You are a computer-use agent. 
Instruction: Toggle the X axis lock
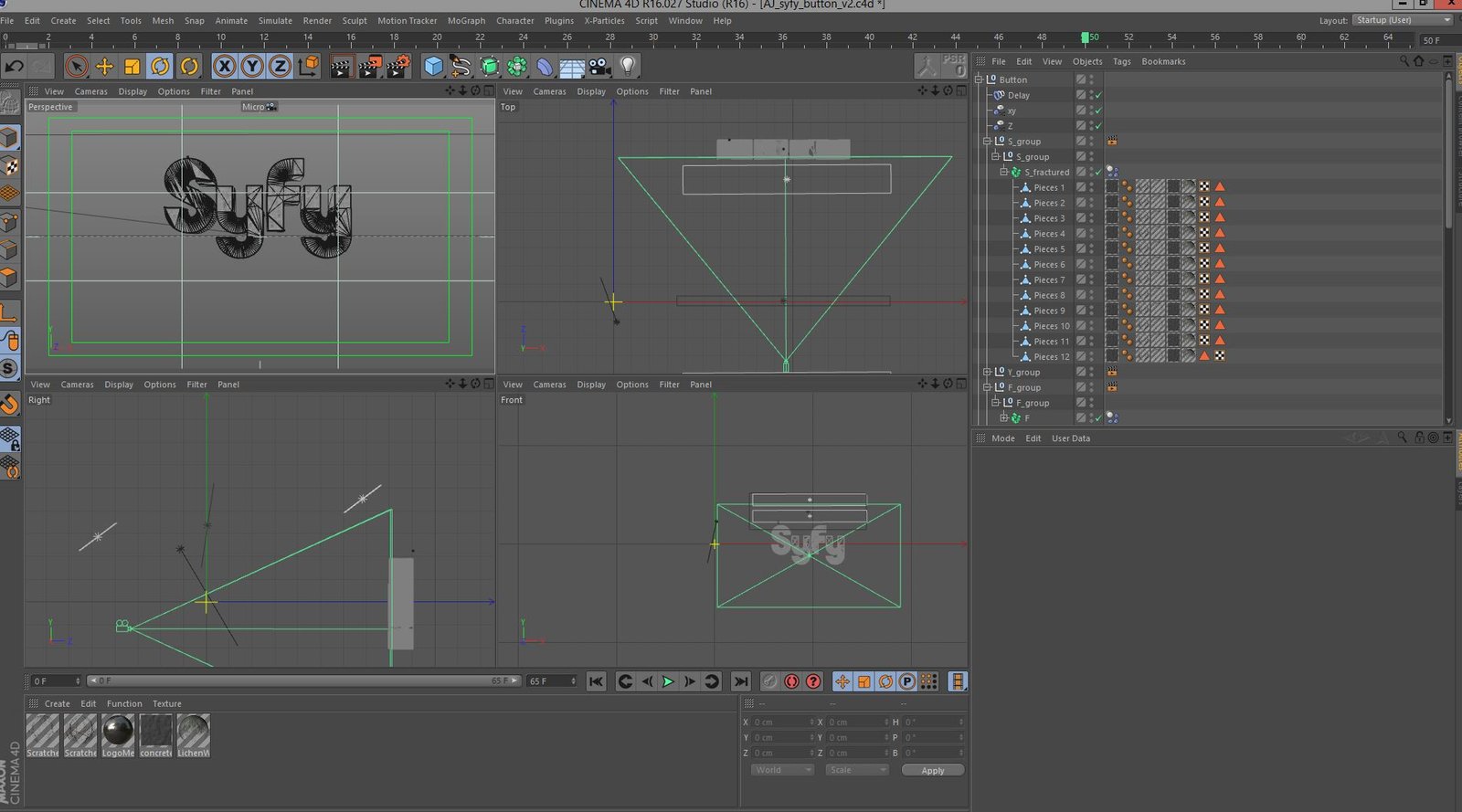[224, 66]
